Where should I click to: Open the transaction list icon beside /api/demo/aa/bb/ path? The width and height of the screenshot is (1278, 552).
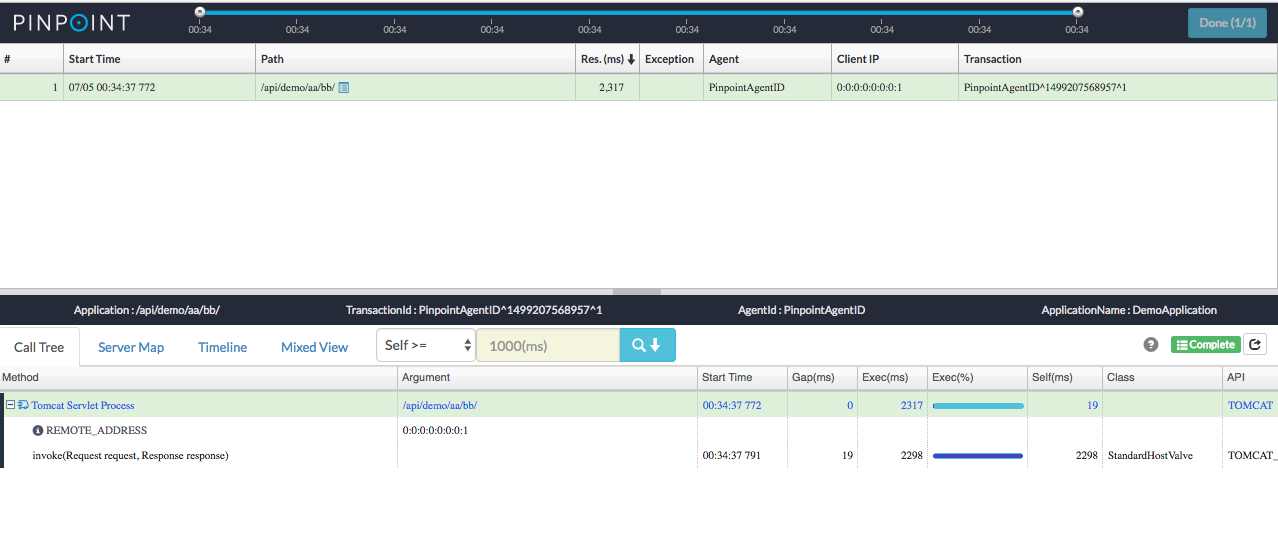pyautogui.click(x=343, y=88)
